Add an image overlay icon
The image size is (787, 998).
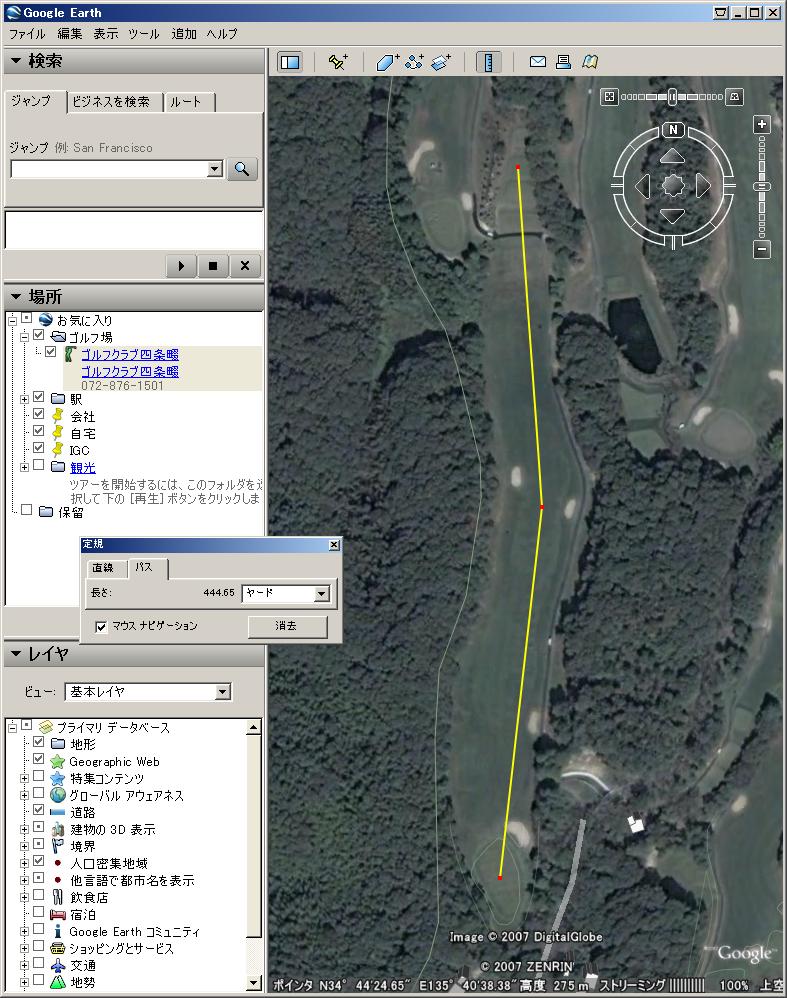pyautogui.click(x=441, y=62)
